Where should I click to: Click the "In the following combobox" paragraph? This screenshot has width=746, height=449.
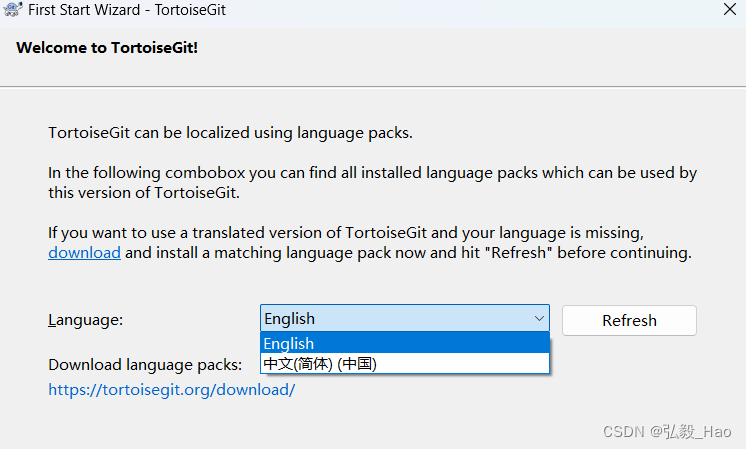[372, 173]
